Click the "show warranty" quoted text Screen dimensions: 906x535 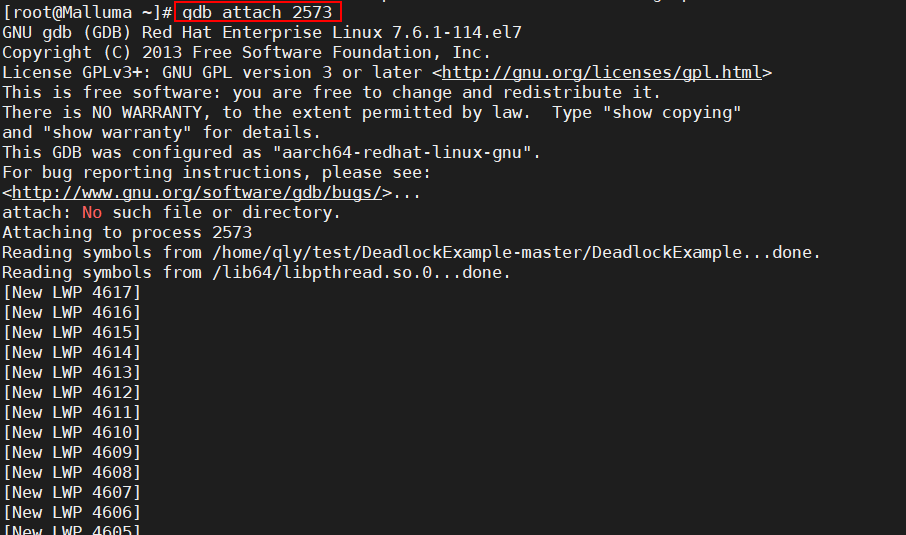117,133
